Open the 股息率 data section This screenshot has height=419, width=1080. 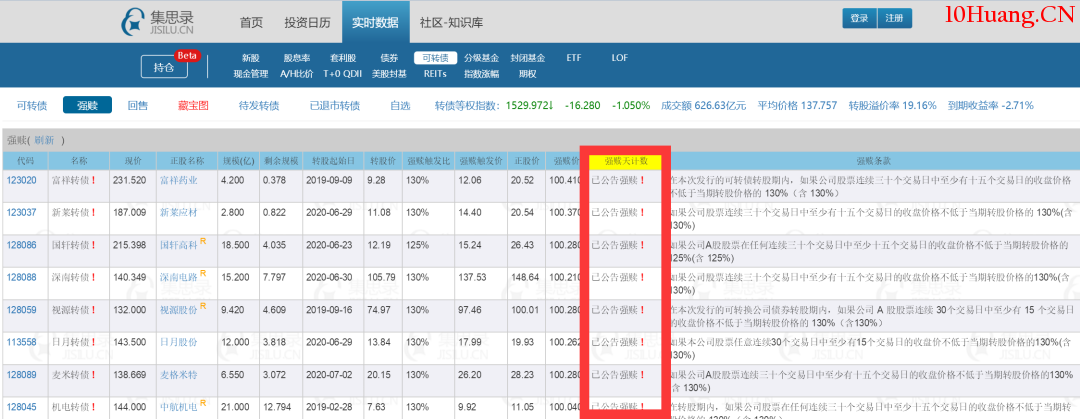(x=297, y=58)
